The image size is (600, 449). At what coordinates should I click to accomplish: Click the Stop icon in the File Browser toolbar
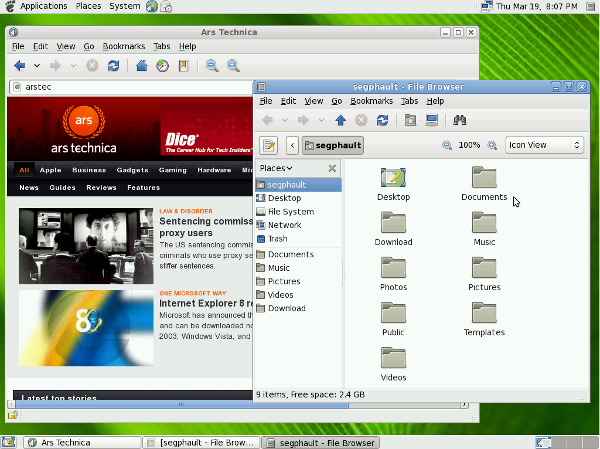[x=361, y=121]
